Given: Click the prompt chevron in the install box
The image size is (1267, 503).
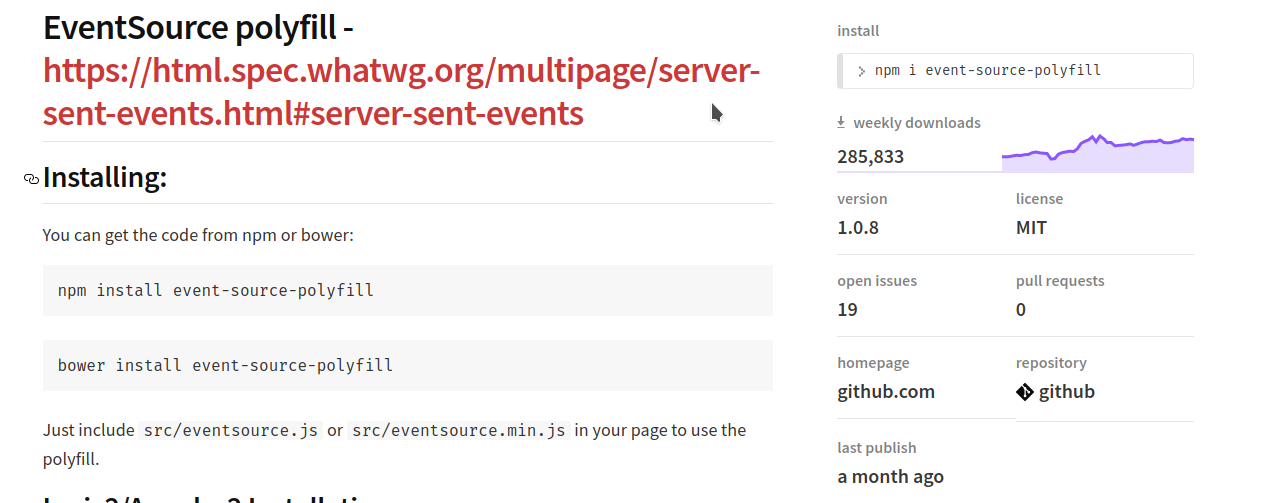Looking at the screenshot, I should click(861, 71).
